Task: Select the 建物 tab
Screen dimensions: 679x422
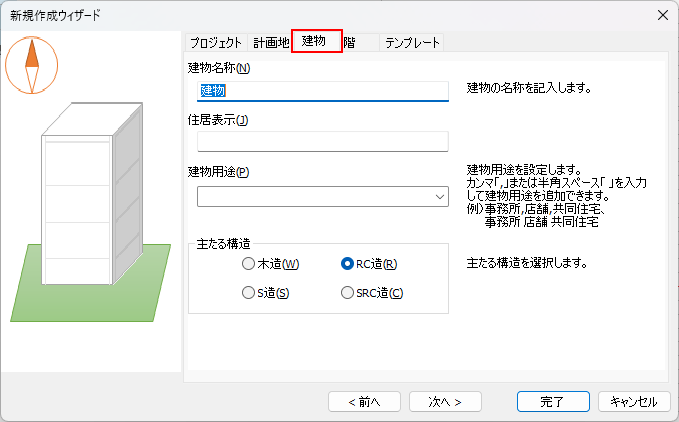Action: (x=316, y=42)
